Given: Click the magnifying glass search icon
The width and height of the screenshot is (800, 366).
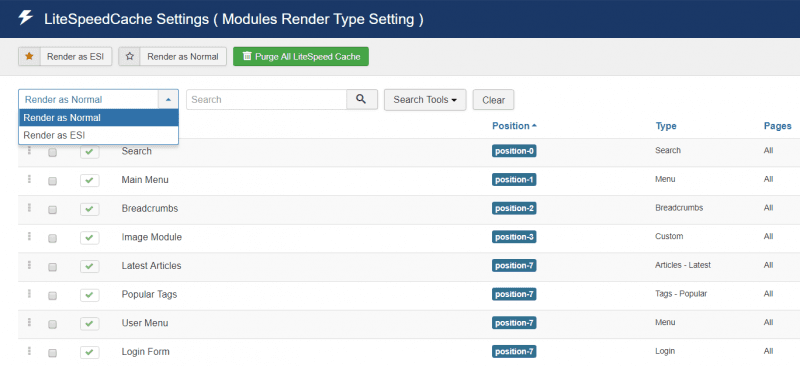Looking at the screenshot, I should pyautogui.click(x=362, y=100).
